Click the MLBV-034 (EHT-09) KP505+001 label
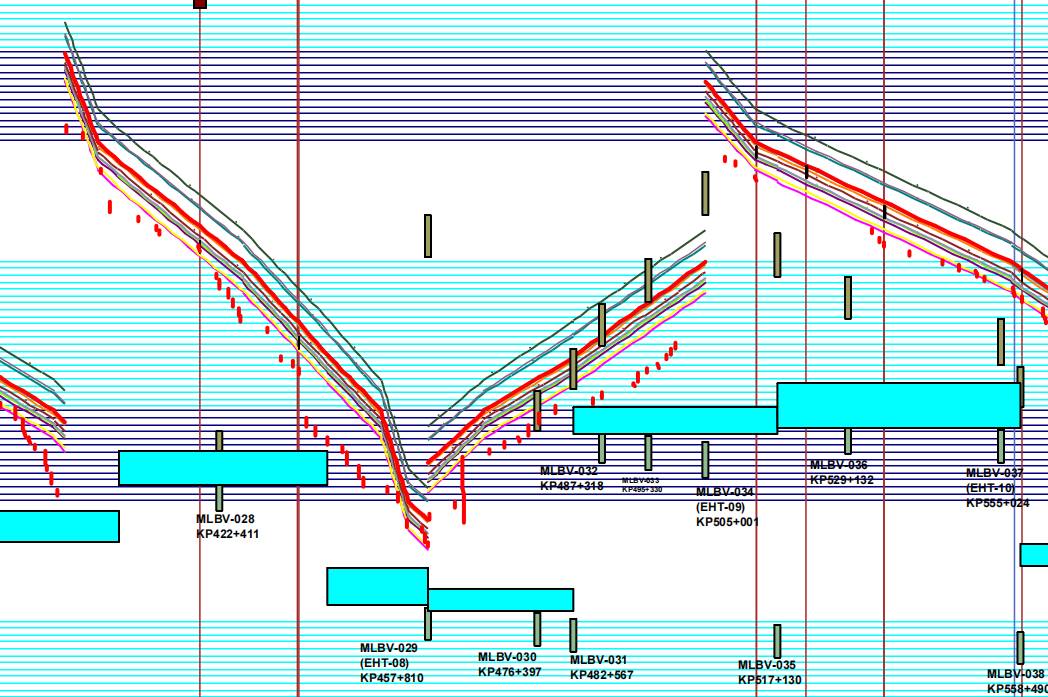This screenshot has height=697, width=1048. [727, 506]
